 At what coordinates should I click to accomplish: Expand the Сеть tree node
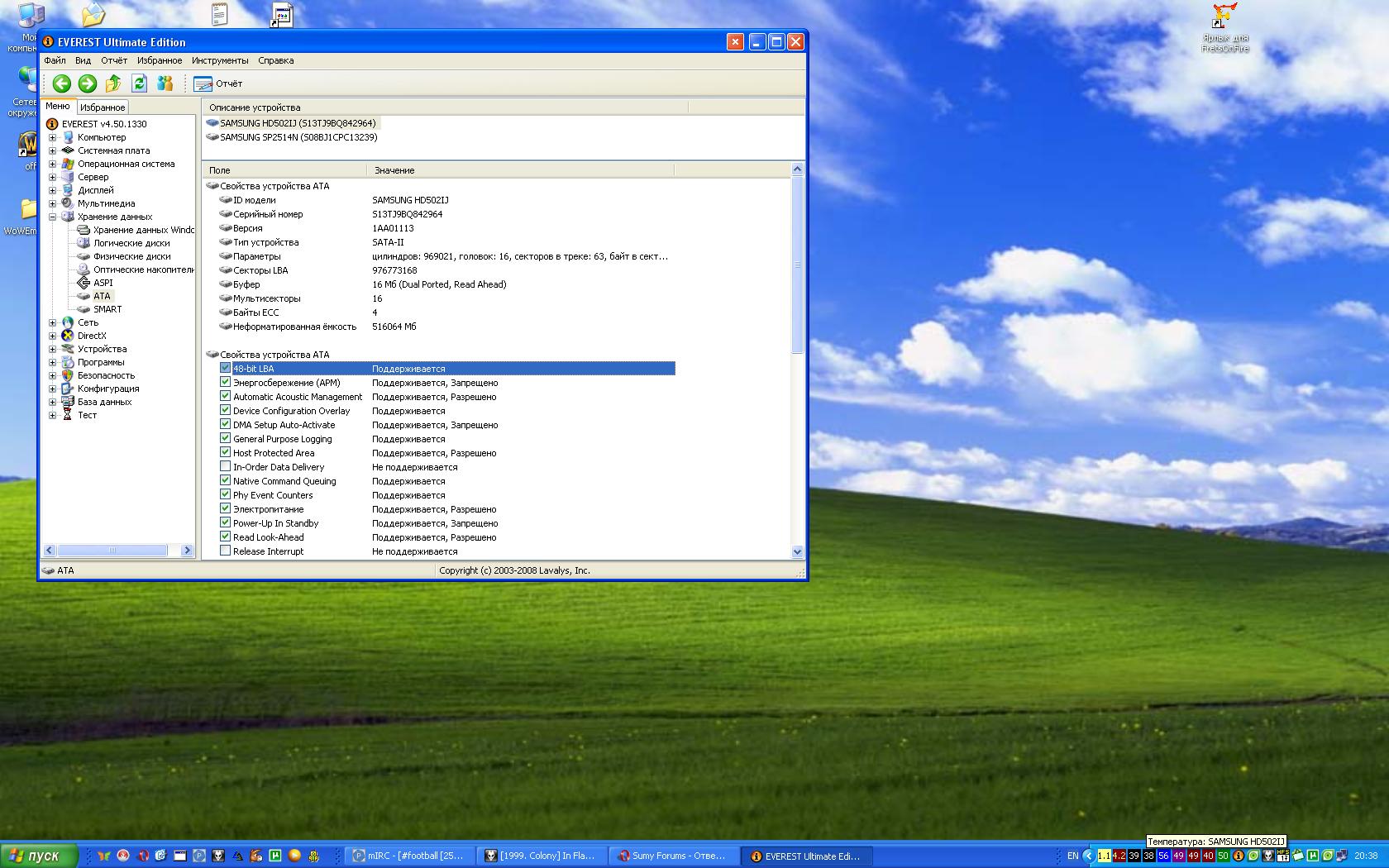pos(53,322)
